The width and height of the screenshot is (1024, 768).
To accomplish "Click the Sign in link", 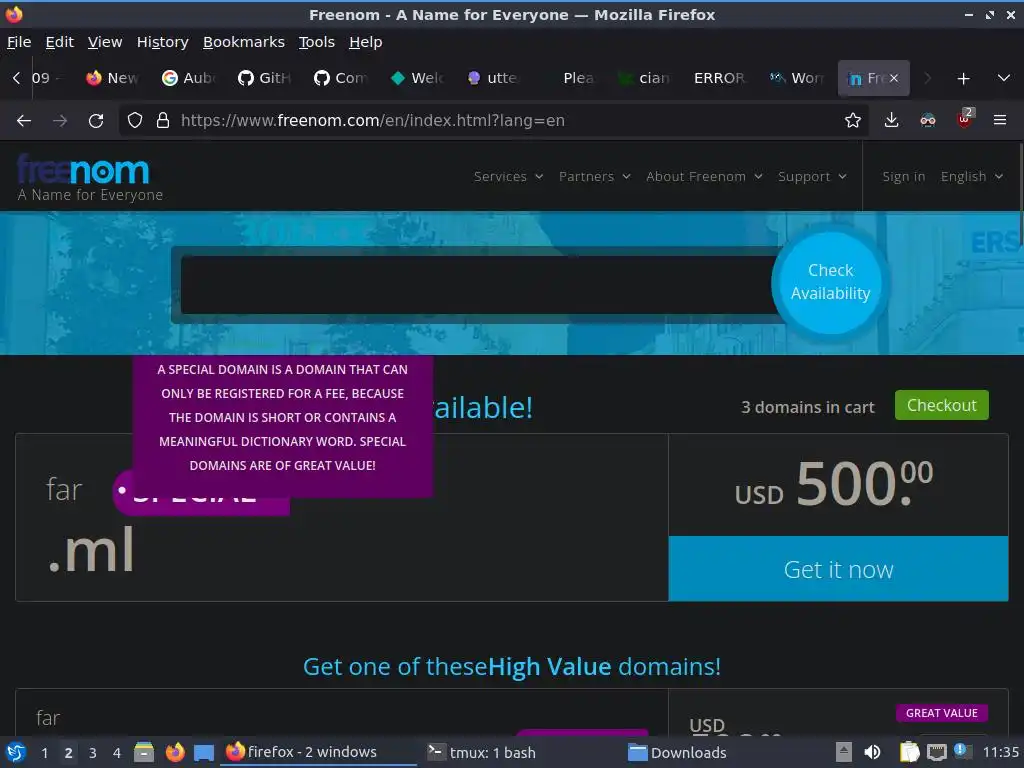I will pyautogui.click(x=903, y=176).
